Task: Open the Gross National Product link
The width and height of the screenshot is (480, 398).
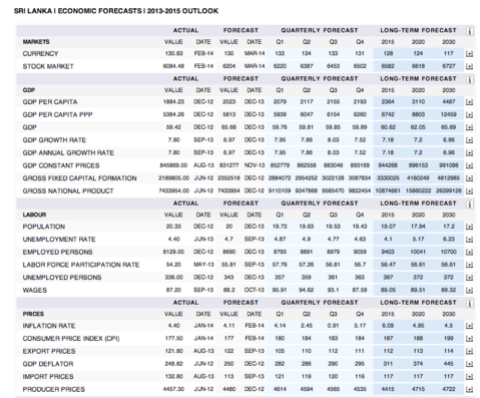Action: tap(68, 191)
